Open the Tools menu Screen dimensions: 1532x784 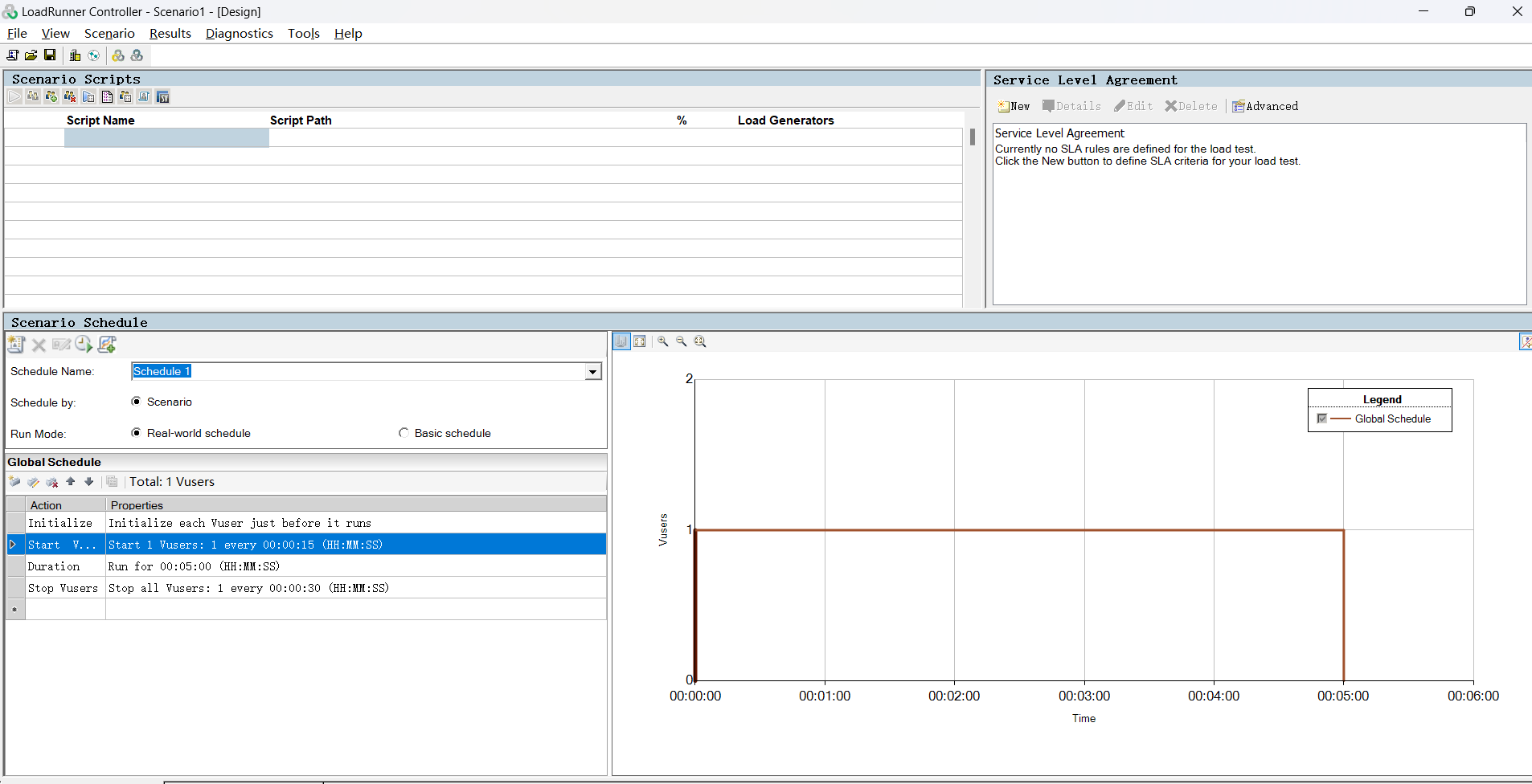[x=304, y=34]
